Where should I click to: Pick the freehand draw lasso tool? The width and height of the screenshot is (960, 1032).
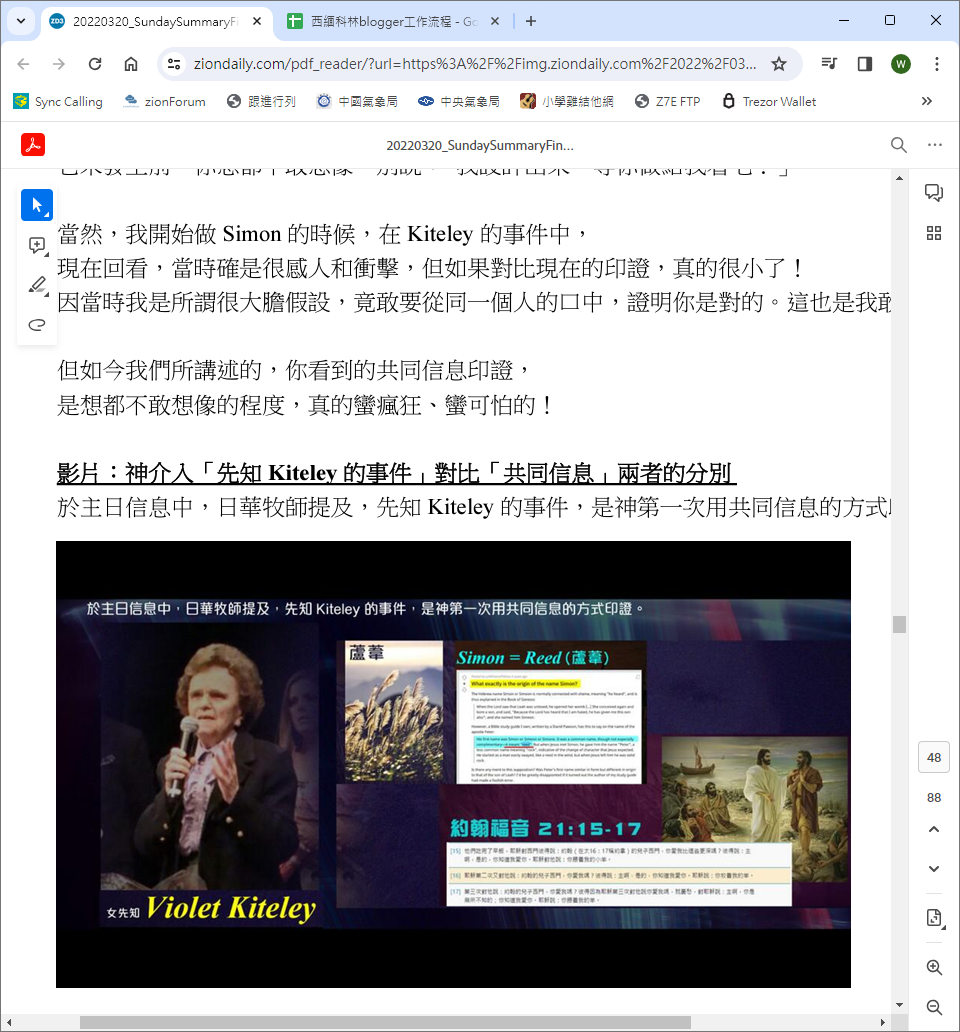(37, 324)
